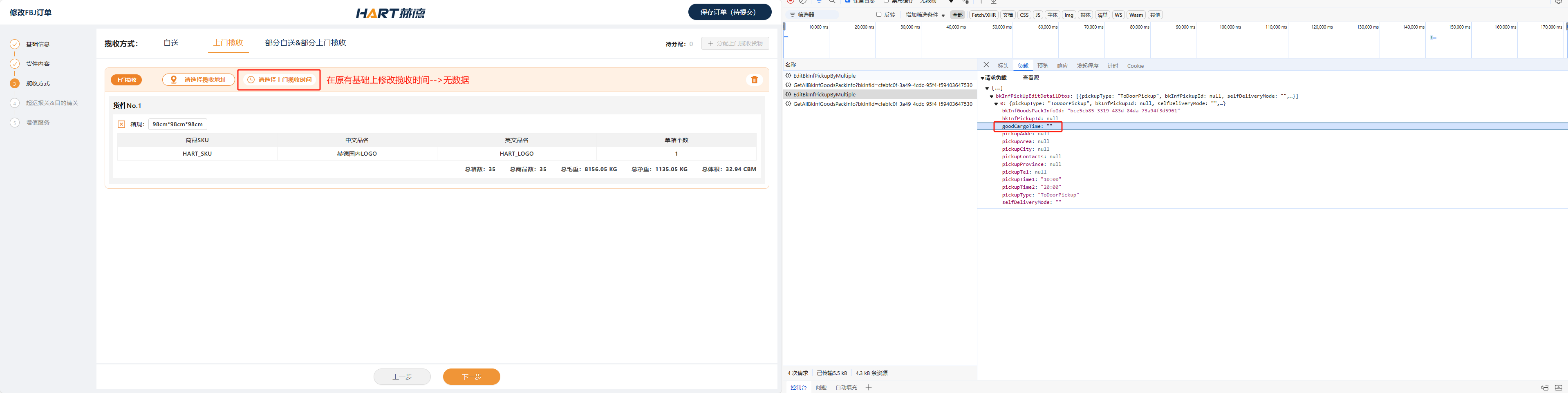This screenshot has height=393, width=1568.
Task: Click the step 4 circle icon
Action: click(x=15, y=103)
